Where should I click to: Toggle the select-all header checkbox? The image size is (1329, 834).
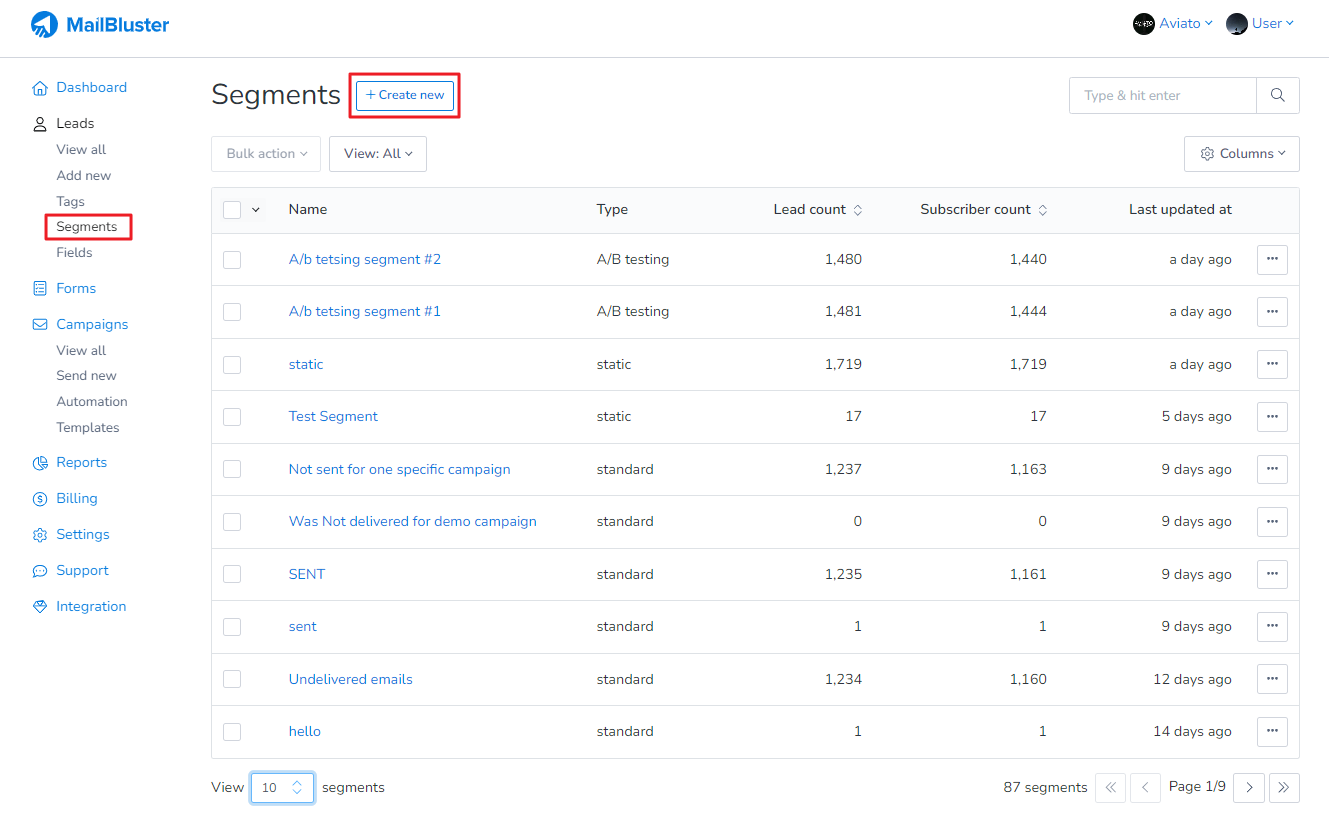pyautogui.click(x=232, y=210)
